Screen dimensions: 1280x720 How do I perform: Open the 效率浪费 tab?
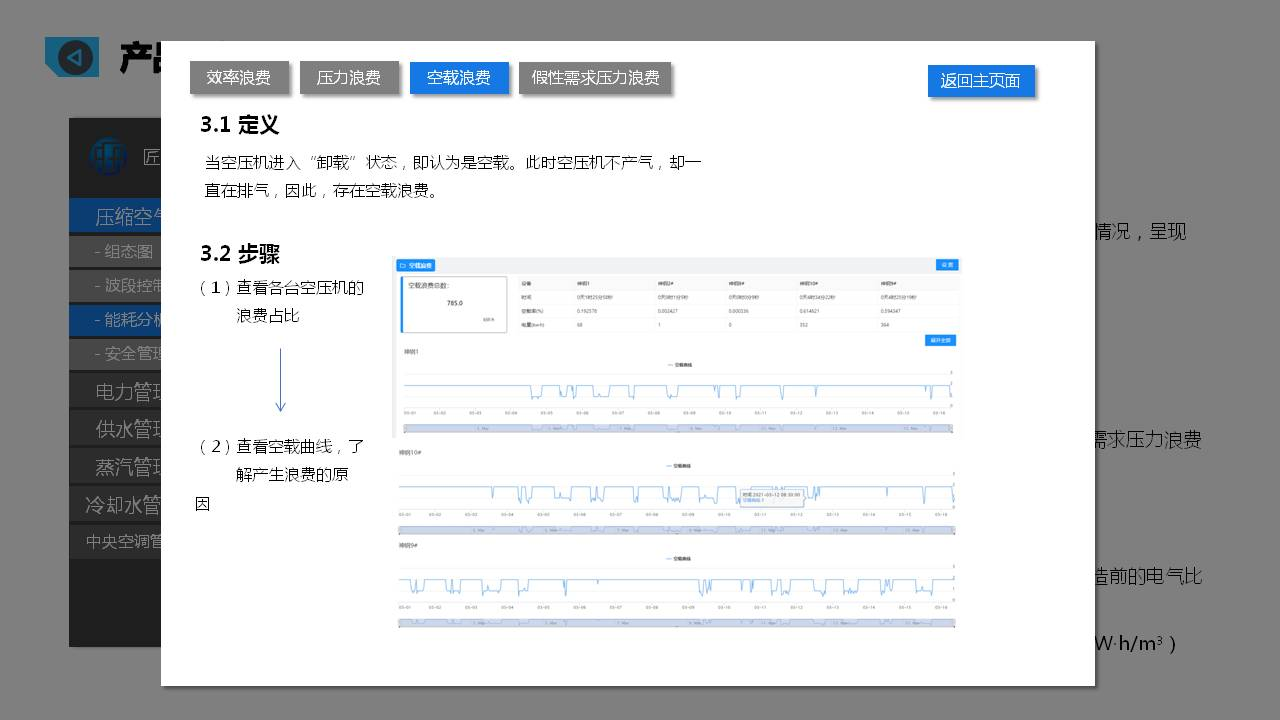[238, 78]
